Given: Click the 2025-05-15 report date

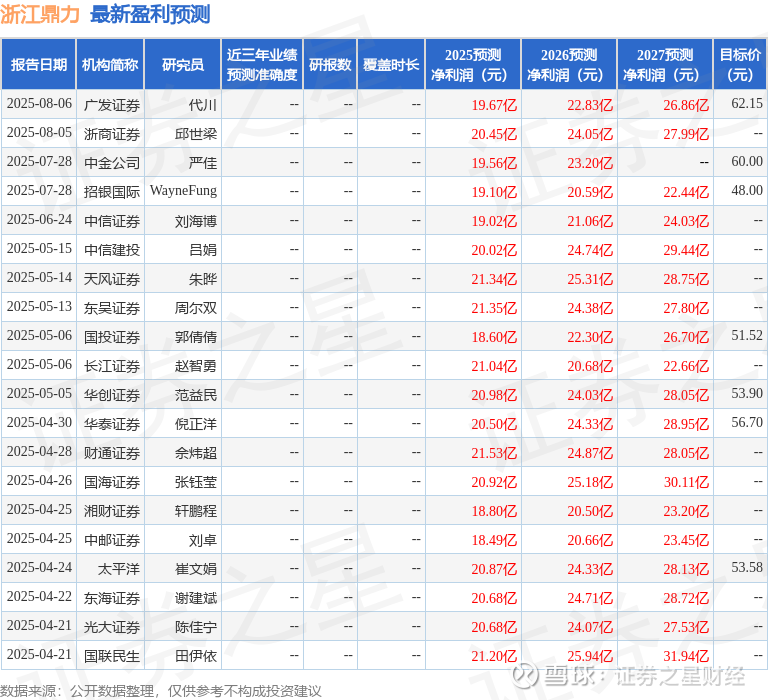Looking at the screenshot, I should tap(39, 248).
